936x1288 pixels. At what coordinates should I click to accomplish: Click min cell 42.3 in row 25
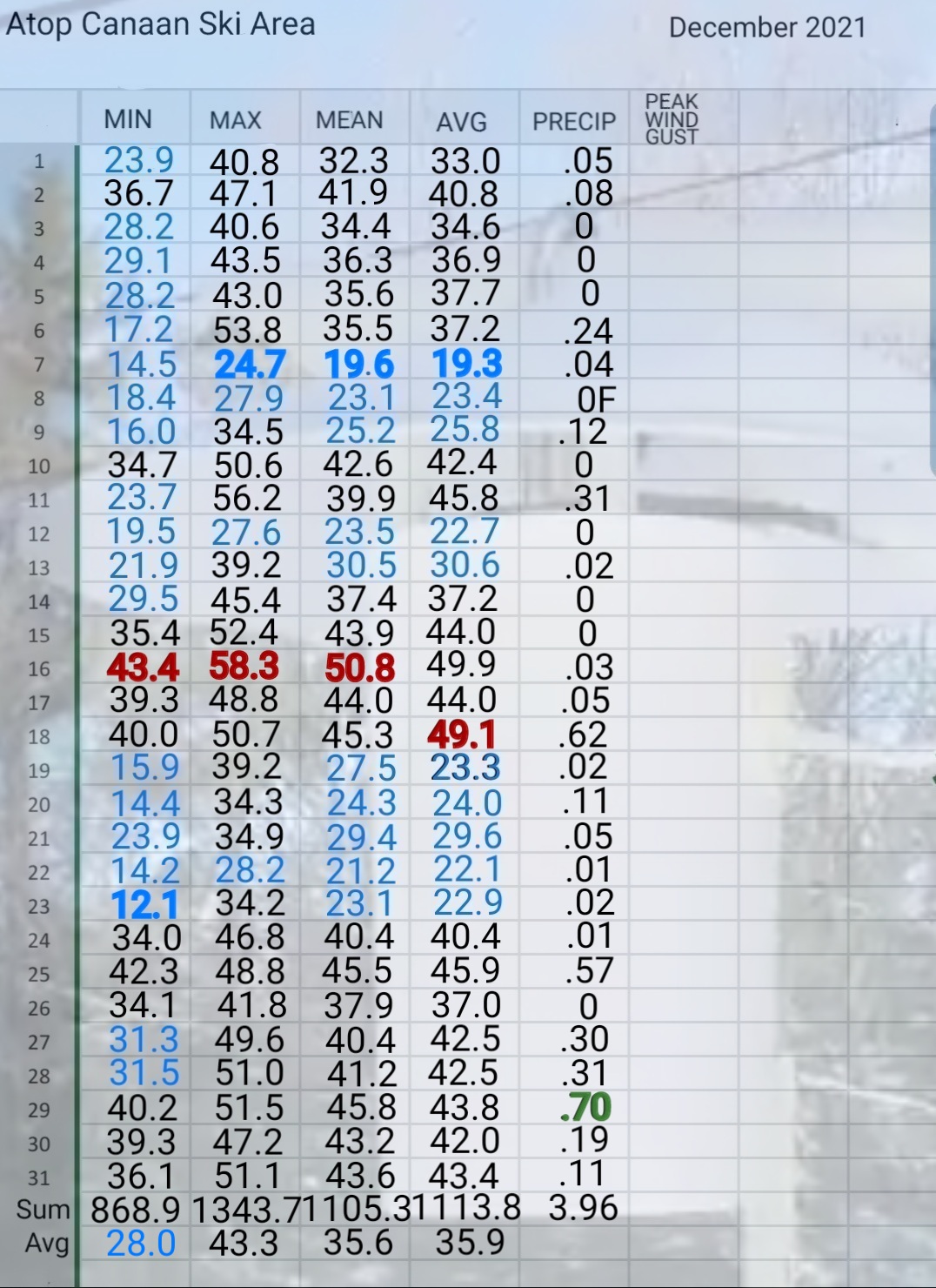click(x=144, y=971)
